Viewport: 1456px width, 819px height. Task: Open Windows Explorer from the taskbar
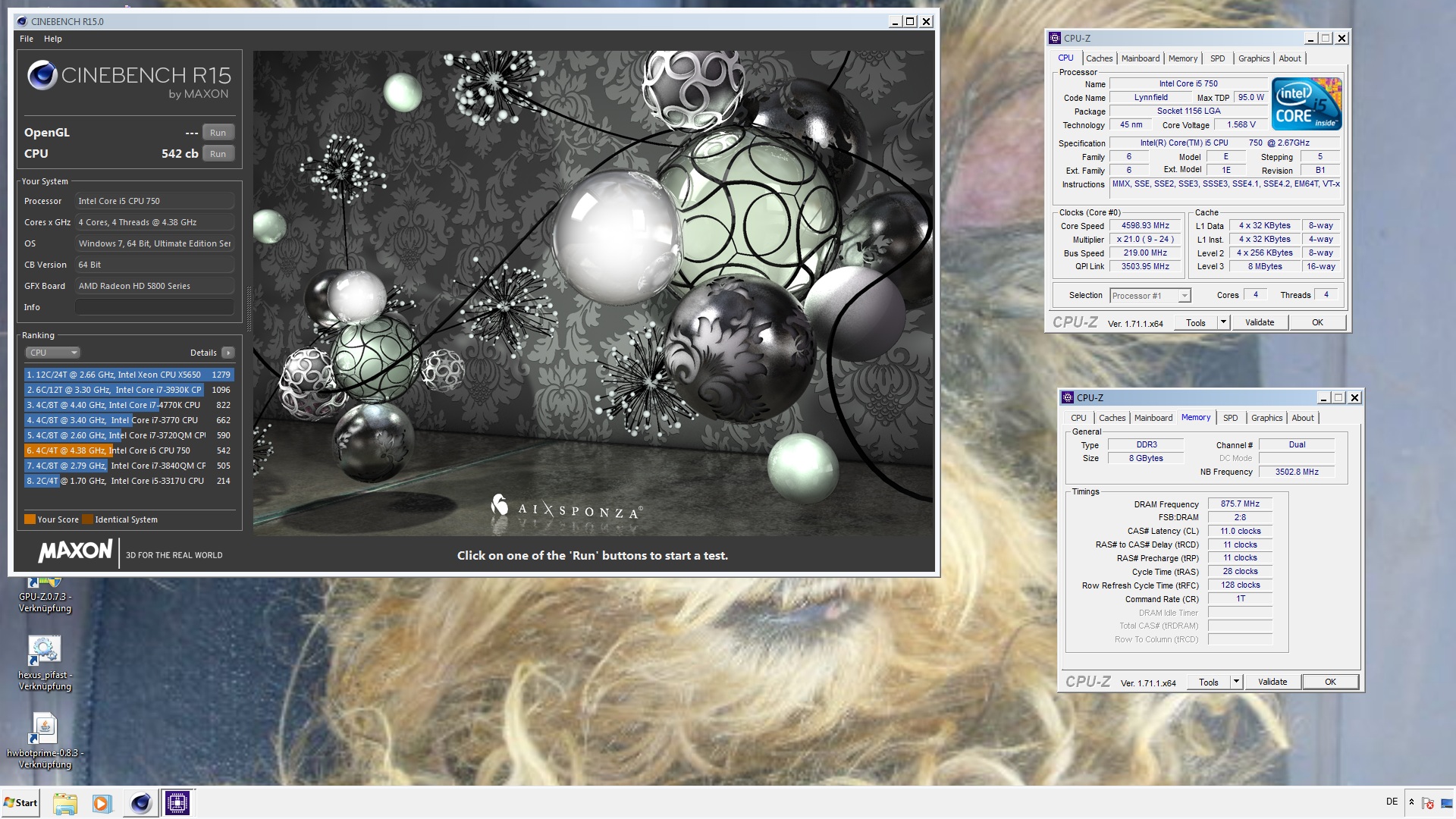pyautogui.click(x=65, y=803)
